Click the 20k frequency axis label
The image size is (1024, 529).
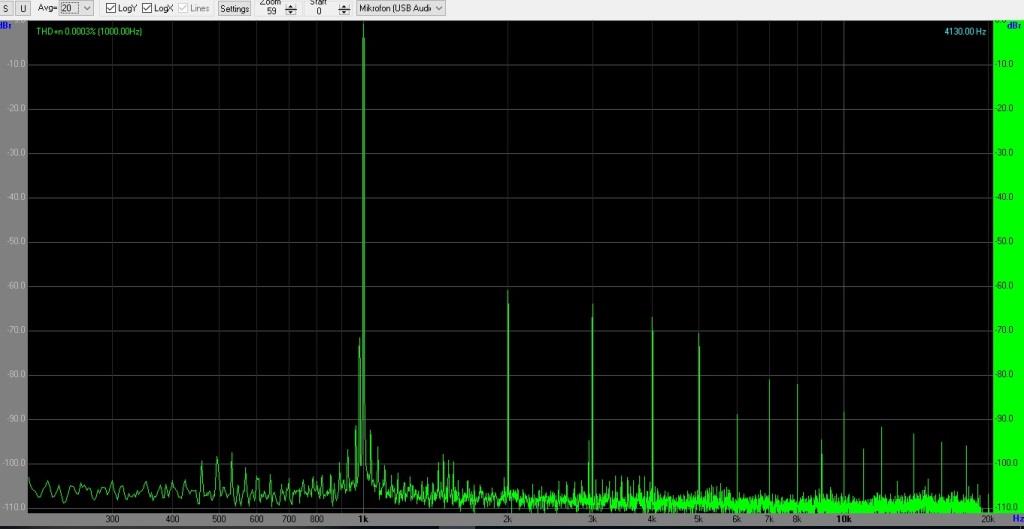[987, 519]
